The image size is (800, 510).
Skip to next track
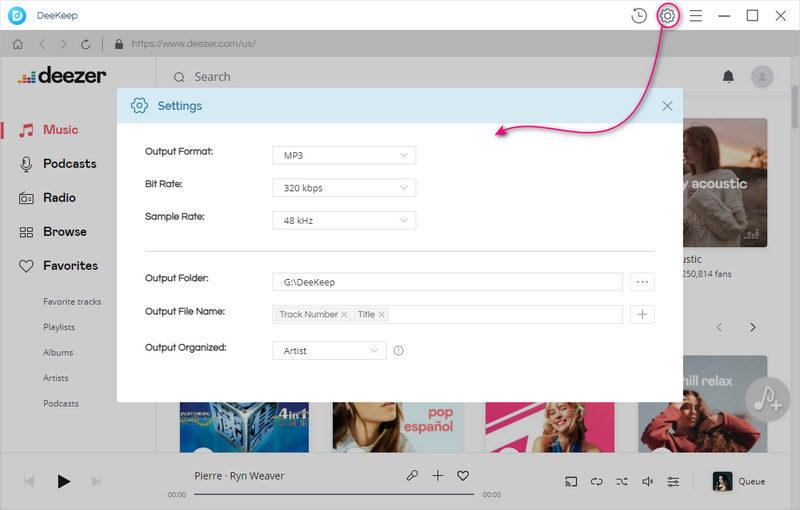coord(96,481)
